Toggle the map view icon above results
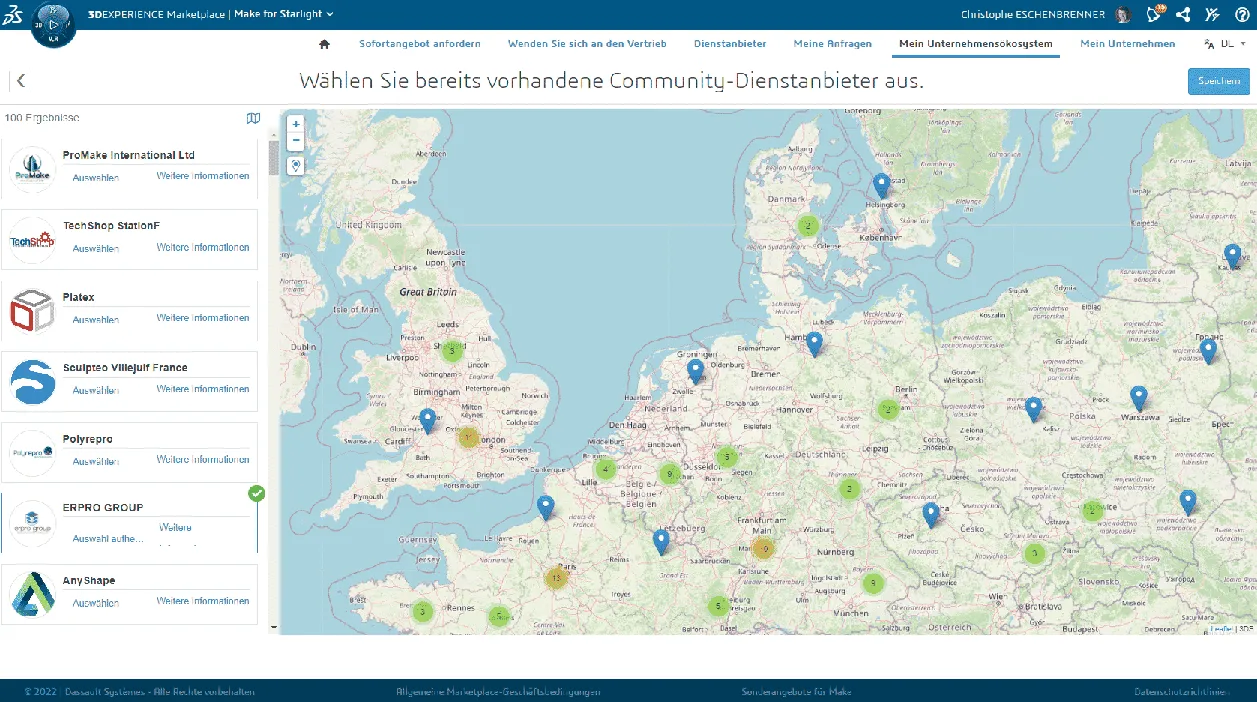The image size is (1257, 702). coord(253,118)
